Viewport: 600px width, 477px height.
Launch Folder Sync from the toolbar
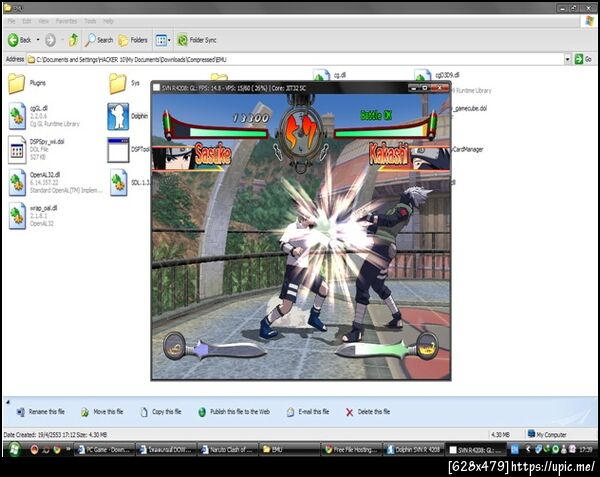click(197, 40)
